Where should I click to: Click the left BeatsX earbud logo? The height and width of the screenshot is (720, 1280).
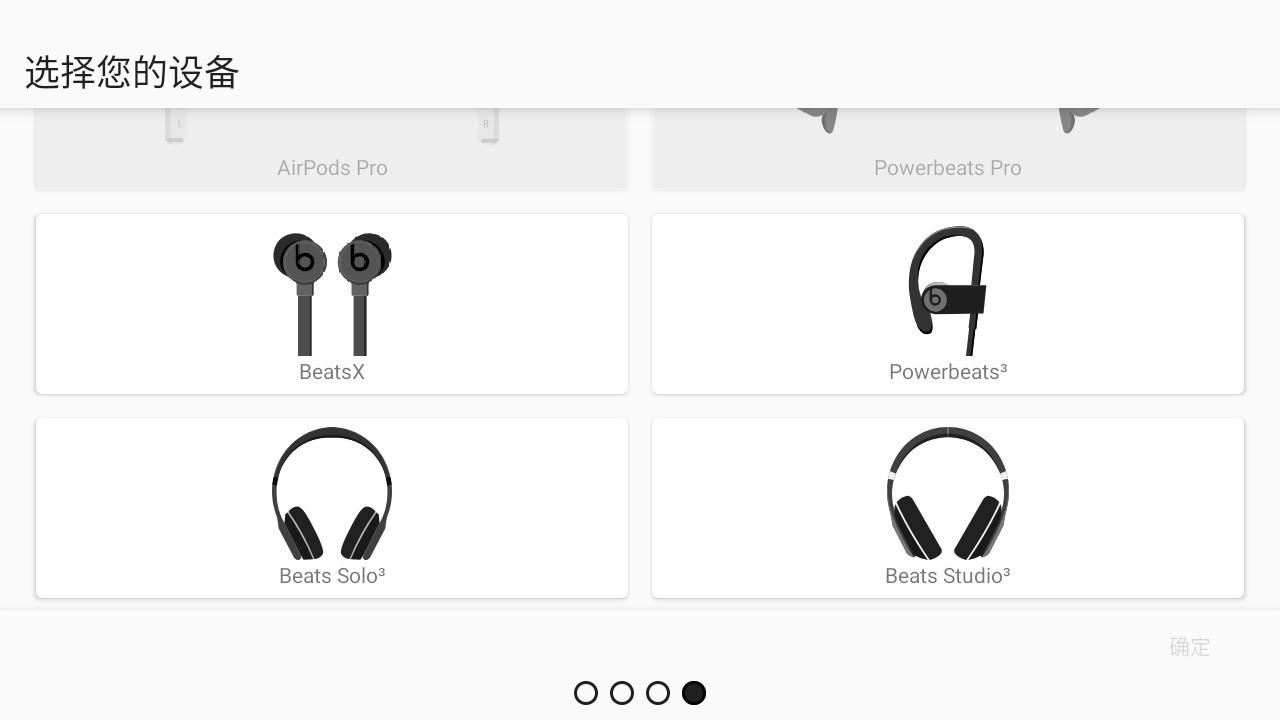(304, 261)
